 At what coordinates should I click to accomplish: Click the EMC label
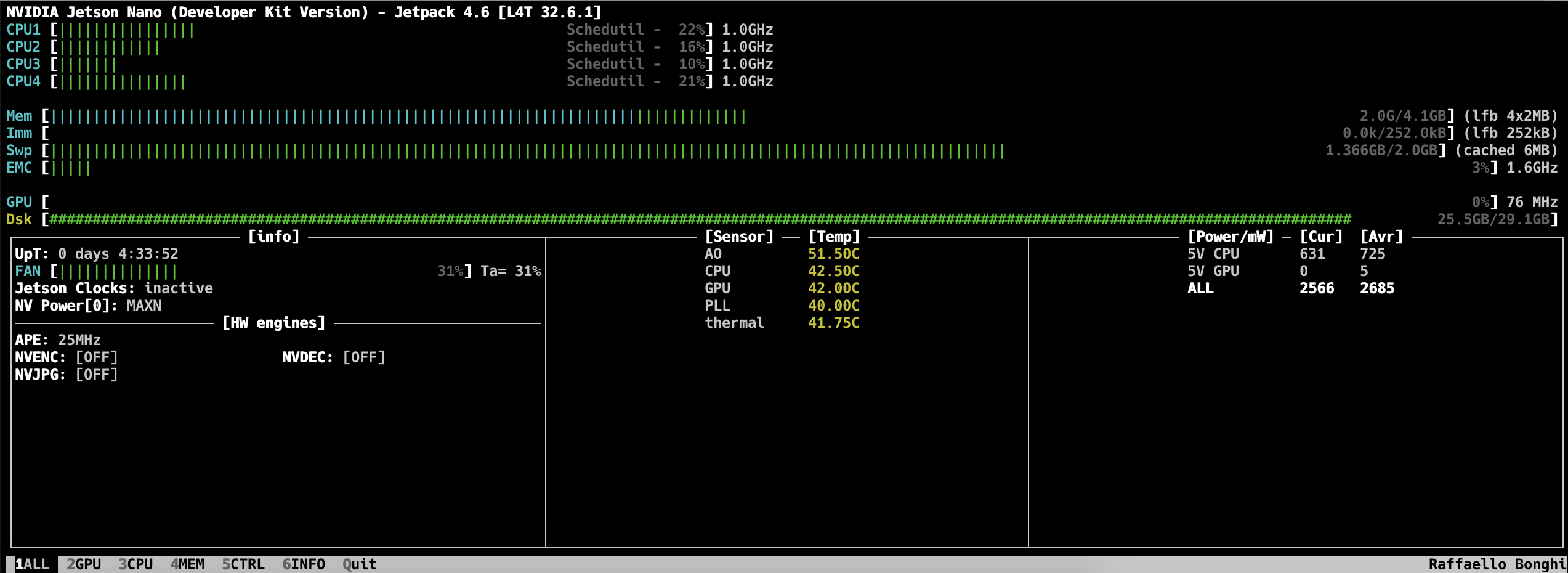19,168
